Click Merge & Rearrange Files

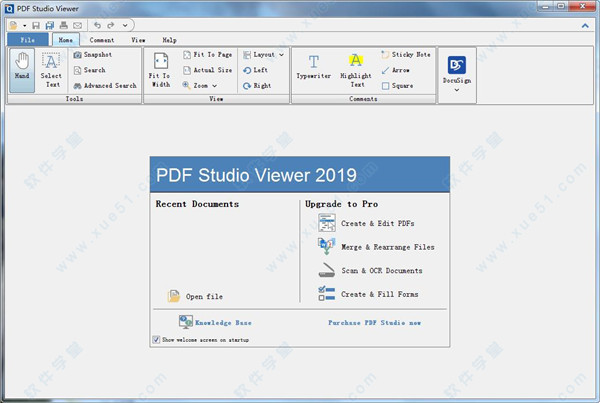(x=376, y=247)
